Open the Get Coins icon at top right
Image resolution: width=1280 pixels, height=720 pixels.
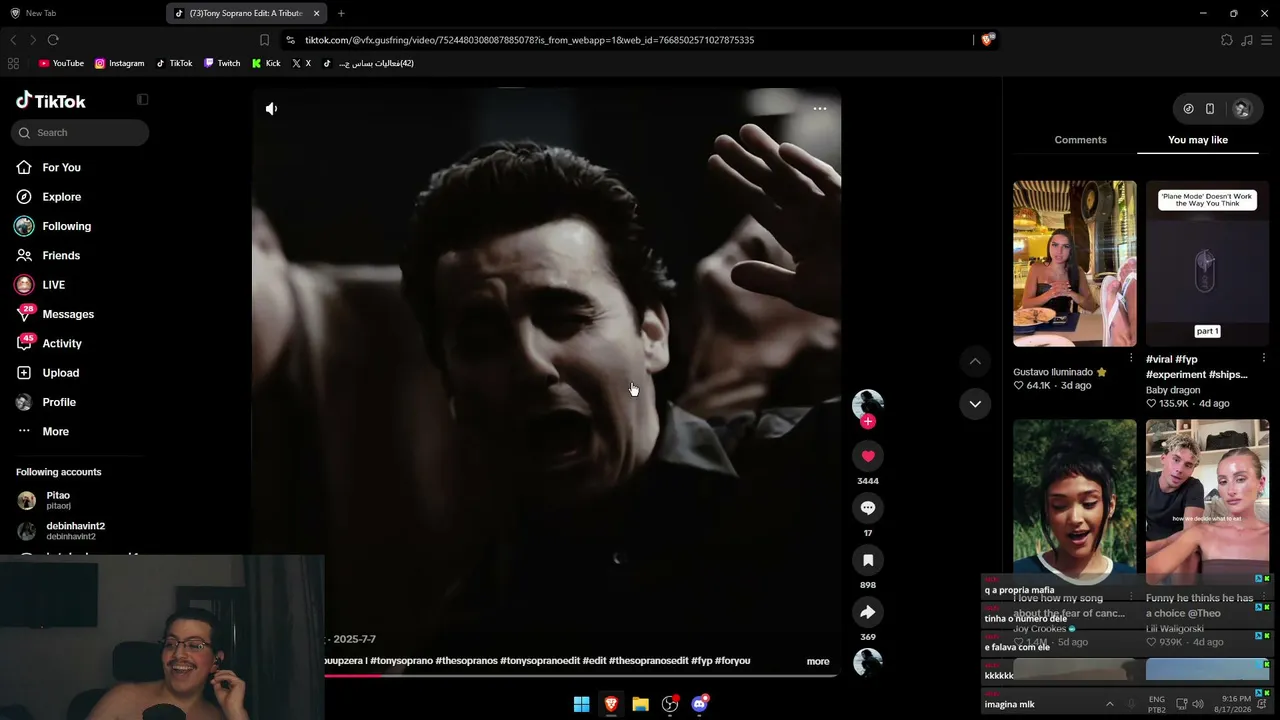(x=1188, y=109)
